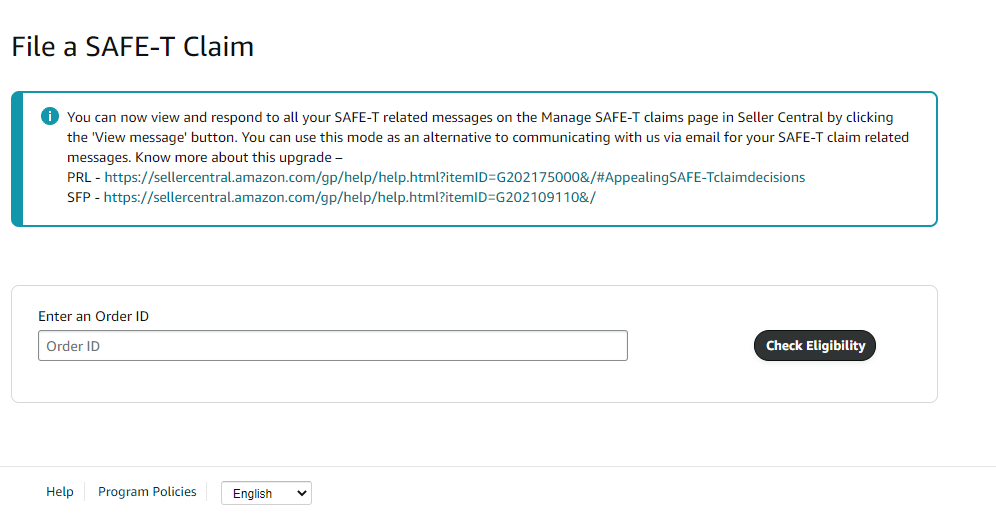Go to Program Policies in the footer
Viewport: 996px width, 526px height.
(147, 492)
